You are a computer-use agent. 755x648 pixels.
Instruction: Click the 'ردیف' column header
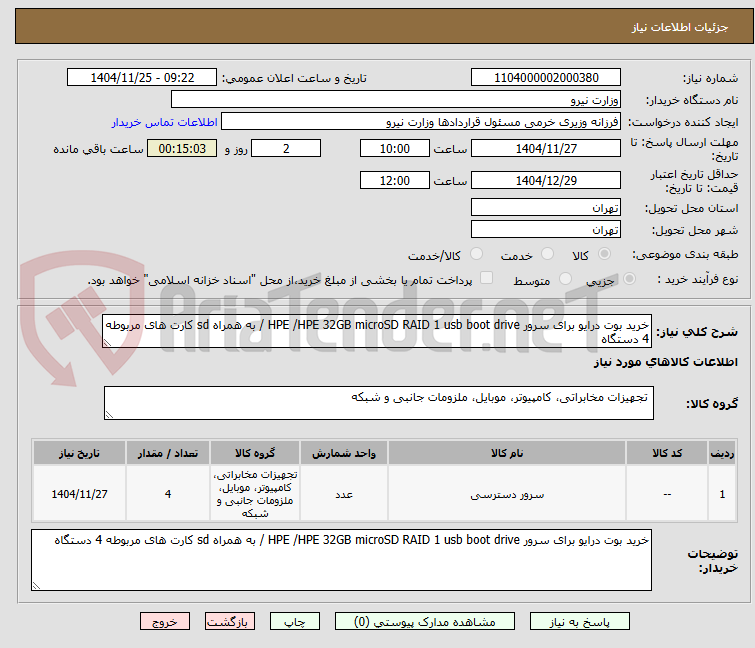[722, 453]
